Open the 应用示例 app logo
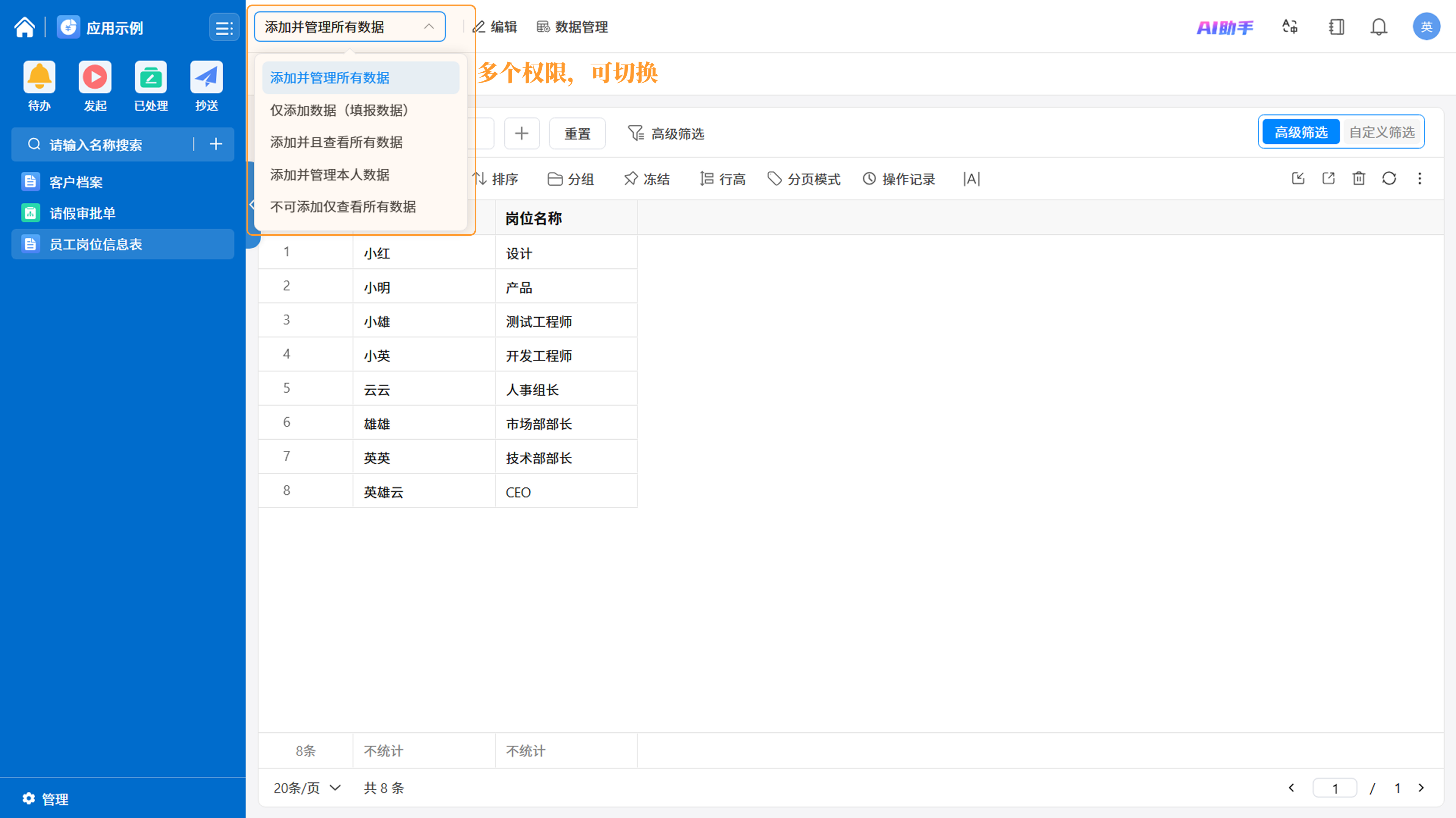 (x=68, y=27)
